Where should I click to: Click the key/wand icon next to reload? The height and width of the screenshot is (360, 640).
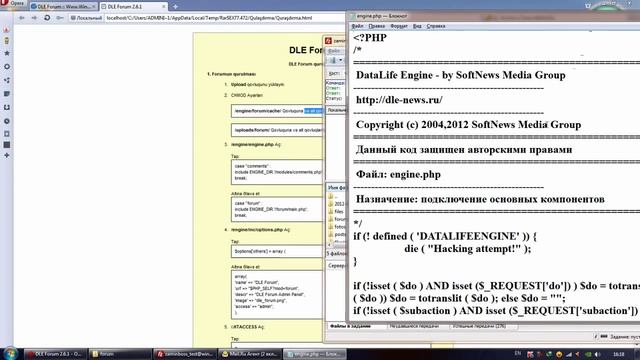click(60, 18)
